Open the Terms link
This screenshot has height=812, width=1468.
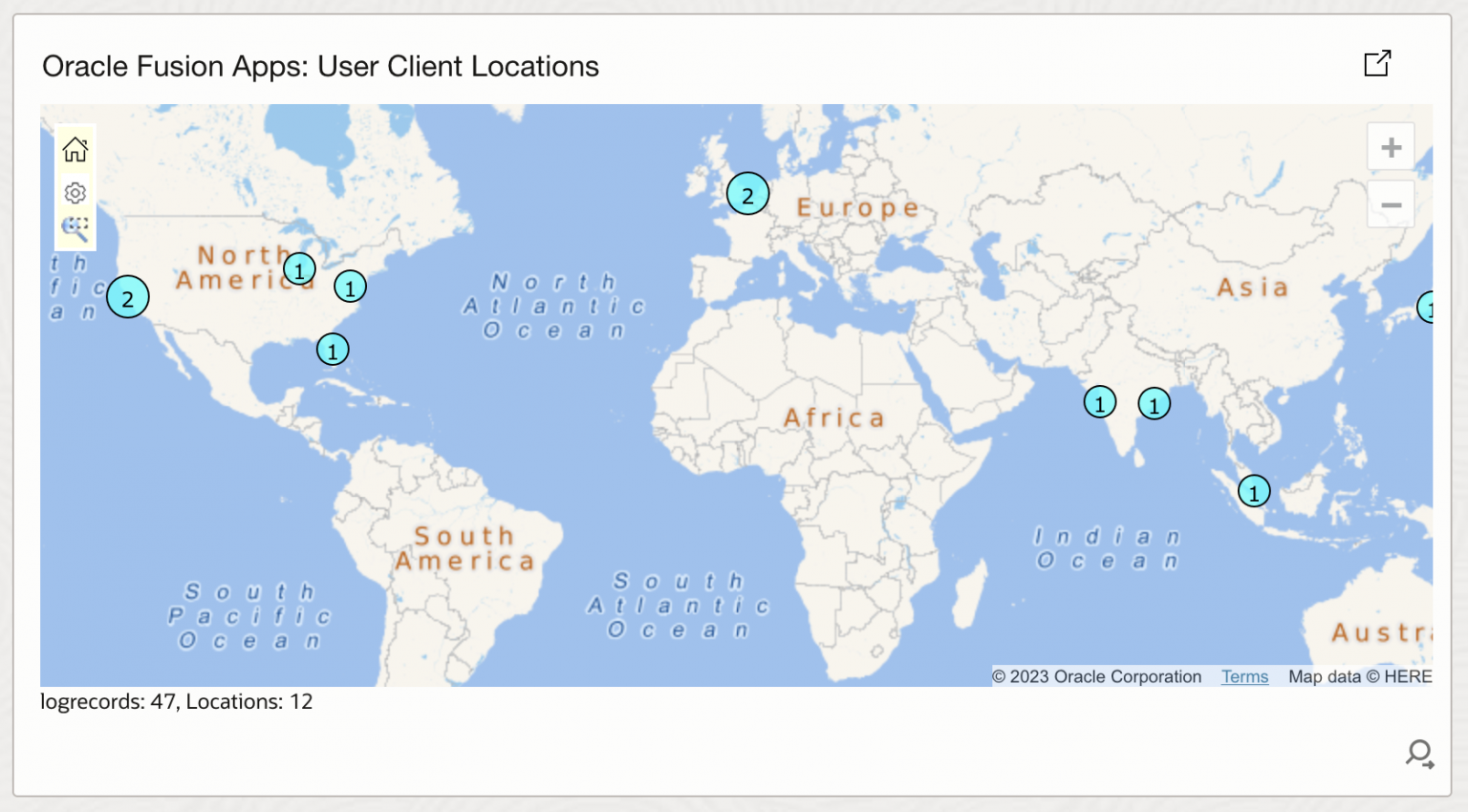[1244, 676]
